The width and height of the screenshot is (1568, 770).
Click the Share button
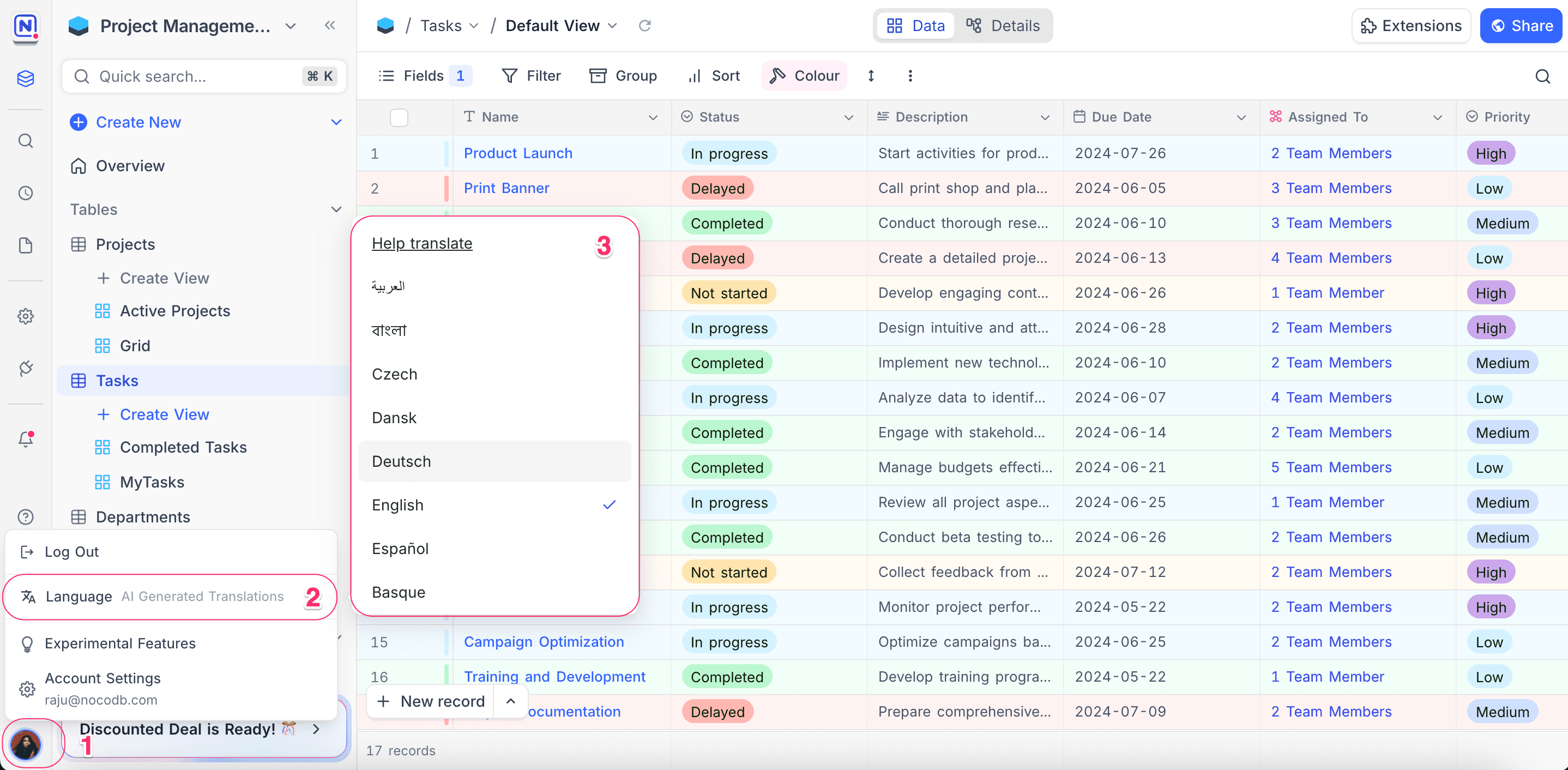(1521, 26)
